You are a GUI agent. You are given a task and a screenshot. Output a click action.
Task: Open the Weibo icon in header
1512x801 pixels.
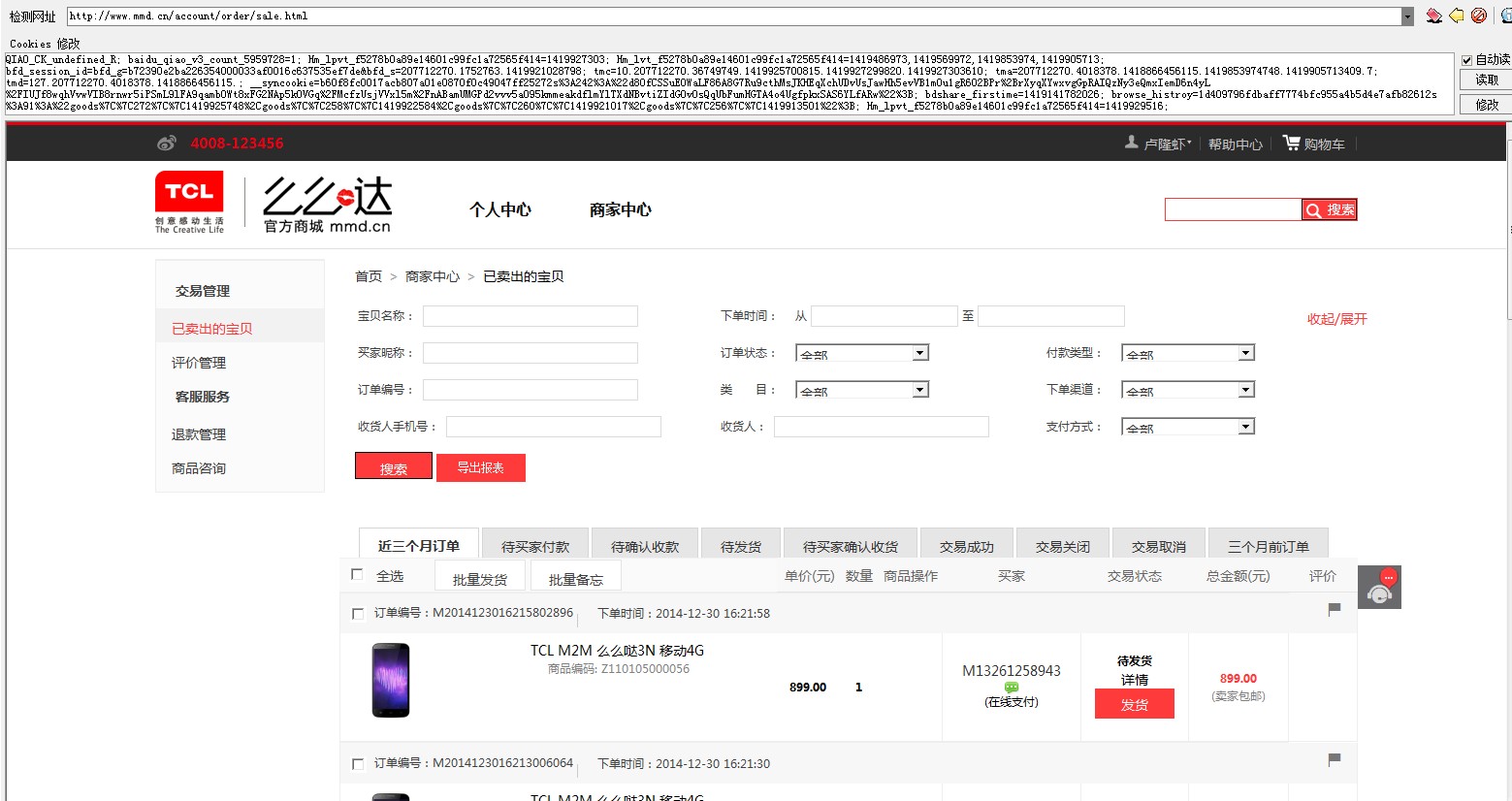coord(167,144)
